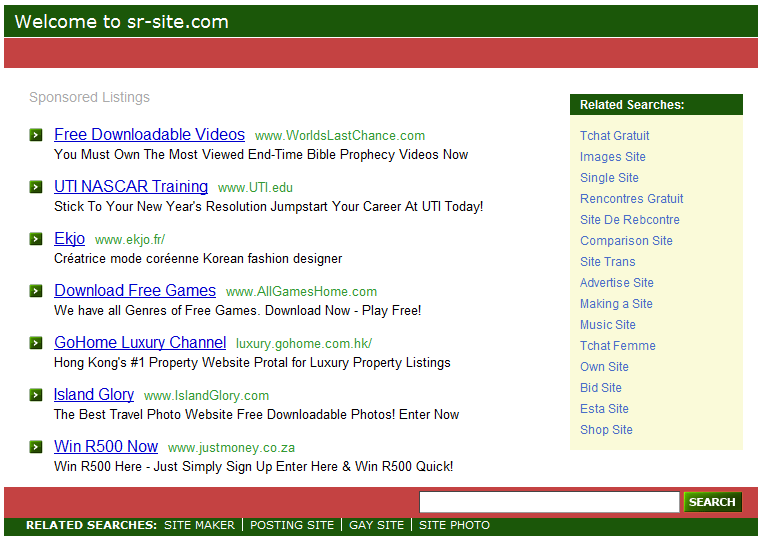
Task: Click the luxury.gohome.com.hk/ URL
Action: coord(304,344)
